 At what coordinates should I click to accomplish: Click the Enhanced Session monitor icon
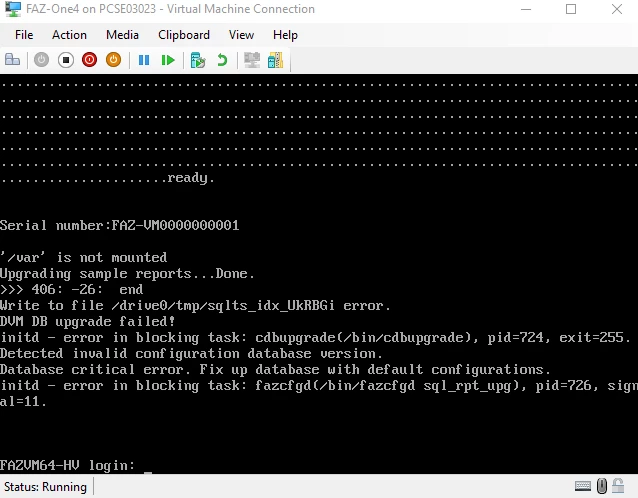click(252, 60)
